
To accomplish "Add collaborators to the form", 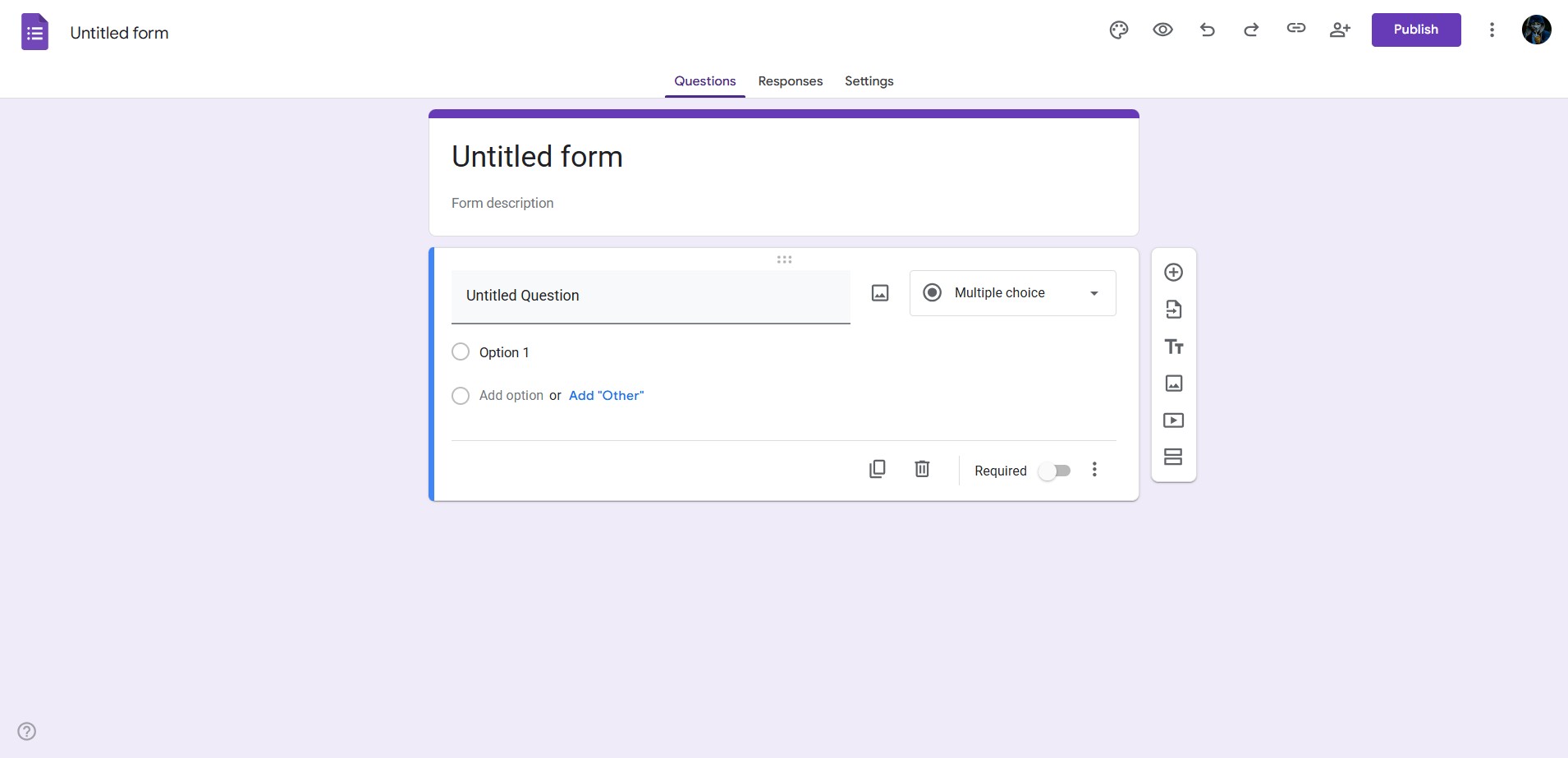I will (x=1340, y=30).
